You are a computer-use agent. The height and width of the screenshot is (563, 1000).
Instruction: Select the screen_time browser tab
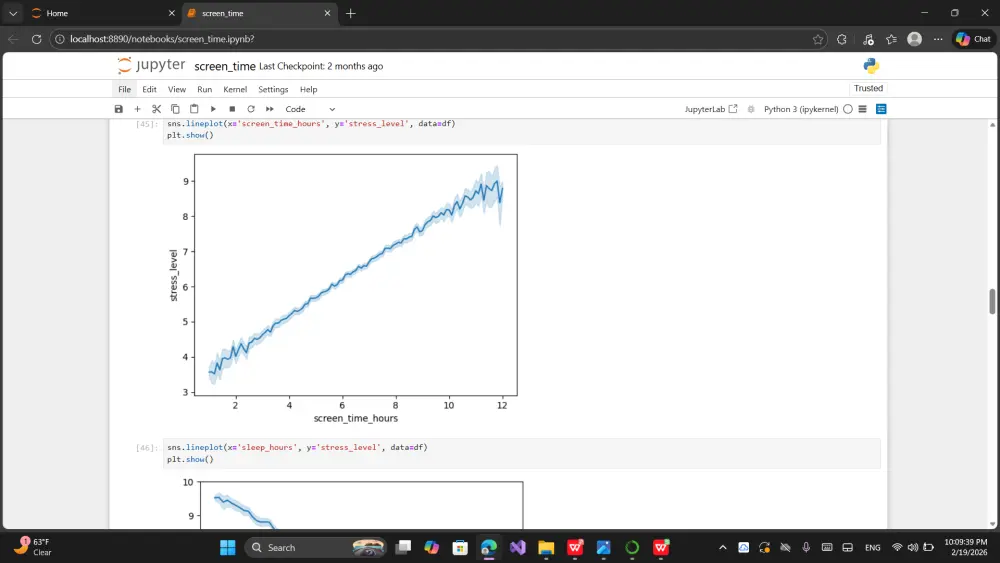(x=258, y=13)
